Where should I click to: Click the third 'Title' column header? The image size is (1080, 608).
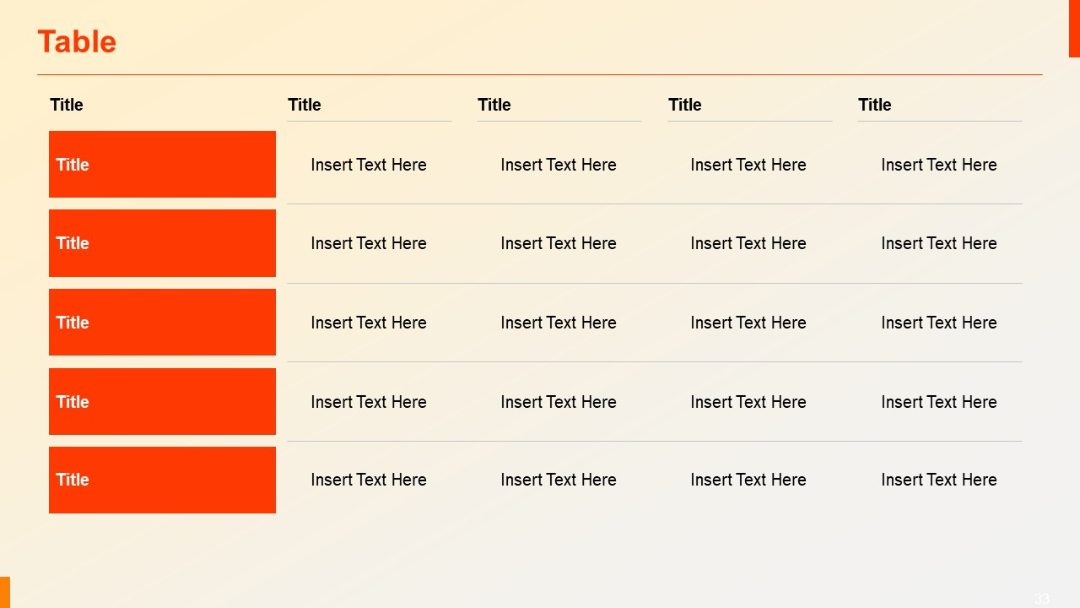click(x=494, y=105)
